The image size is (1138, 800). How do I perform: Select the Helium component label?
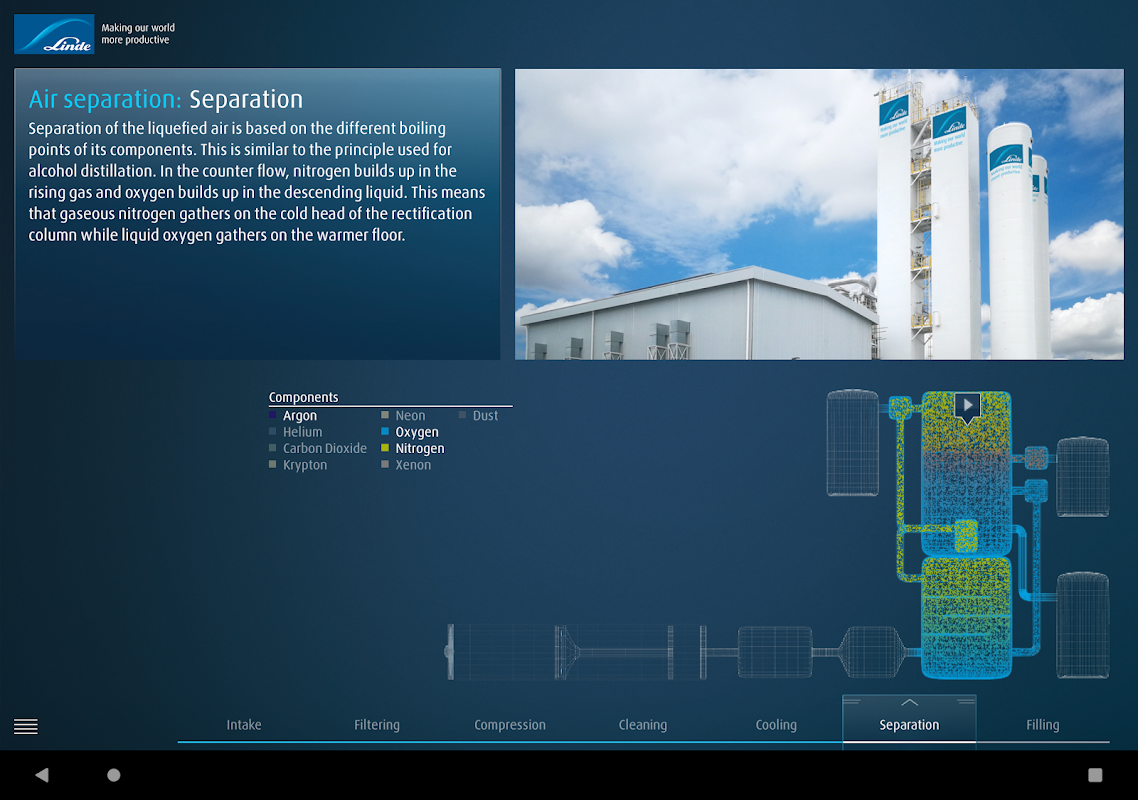pyautogui.click(x=303, y=432)
